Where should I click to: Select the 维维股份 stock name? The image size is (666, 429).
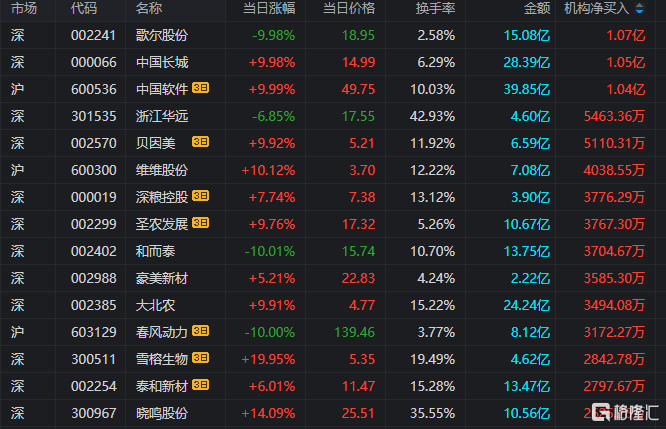(162, 170)
